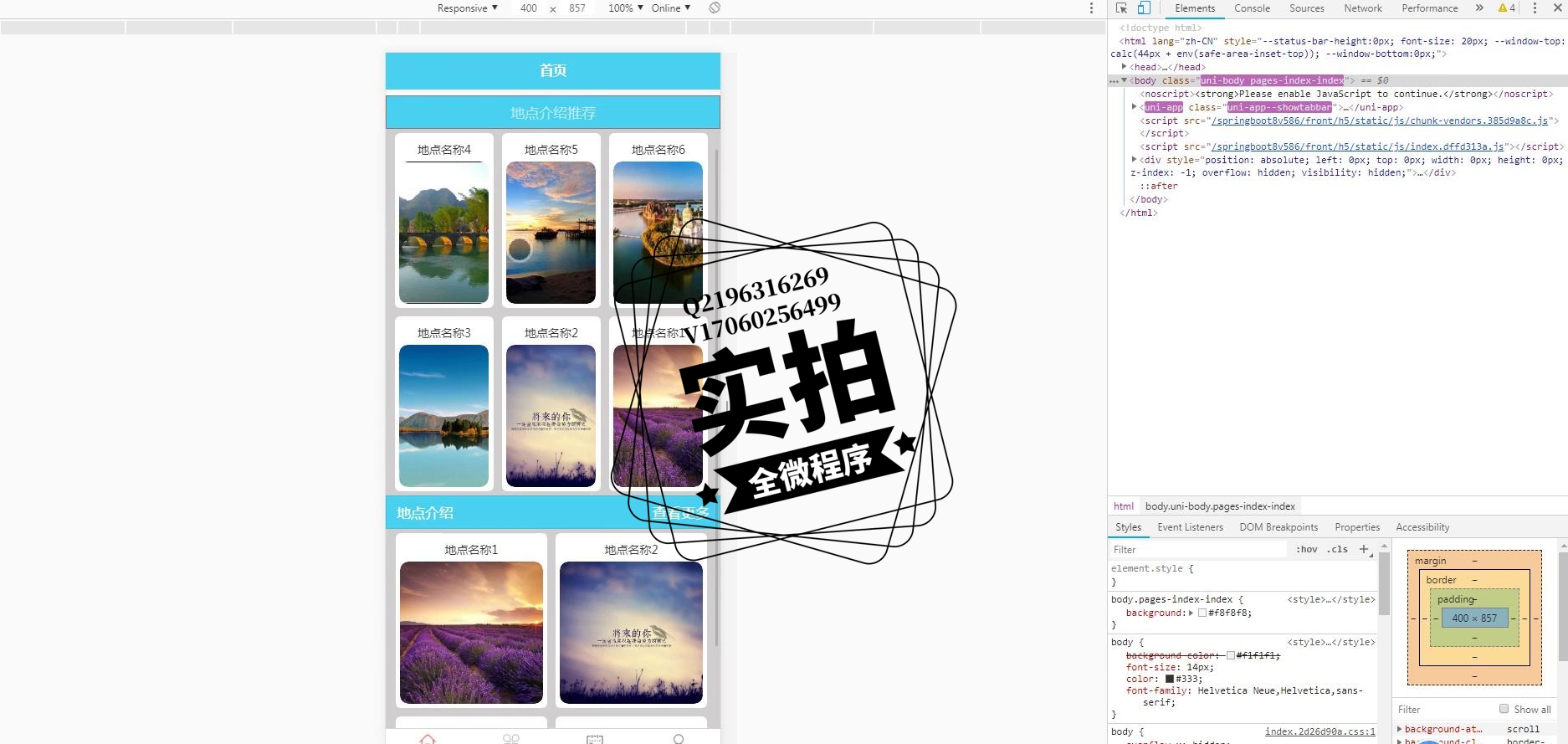
Task: Expand the hidden div style node
Action: tap(1134, 160)
